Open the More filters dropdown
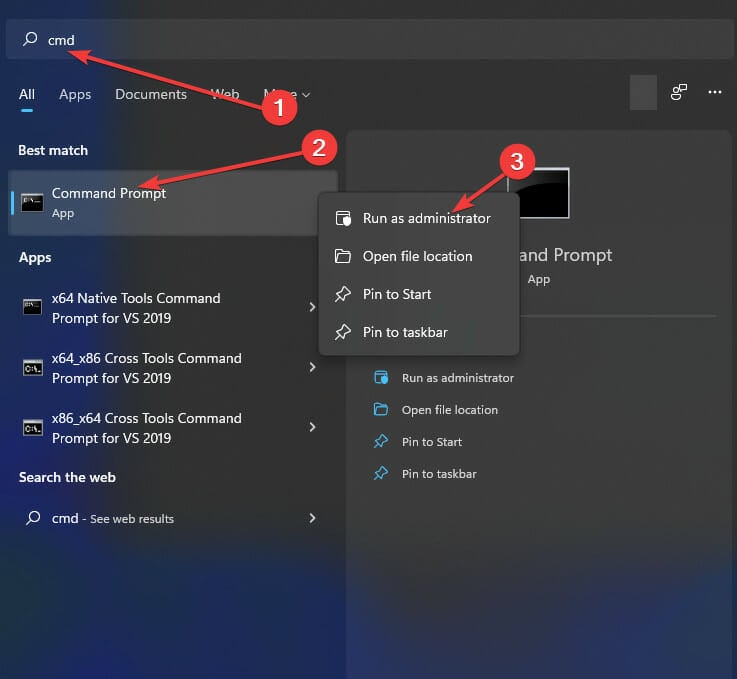 coord(287,94)
